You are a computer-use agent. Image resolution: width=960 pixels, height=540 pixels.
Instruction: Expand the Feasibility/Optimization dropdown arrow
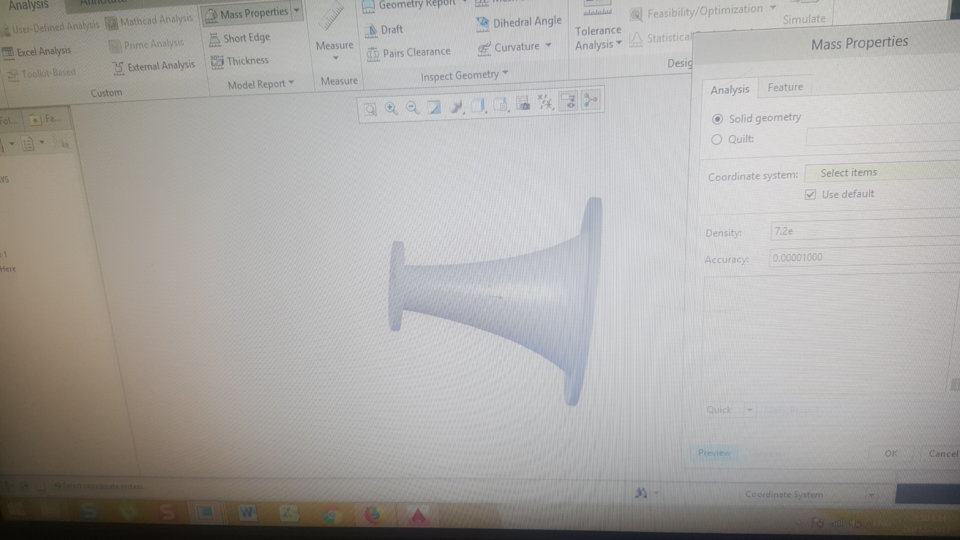773,8
